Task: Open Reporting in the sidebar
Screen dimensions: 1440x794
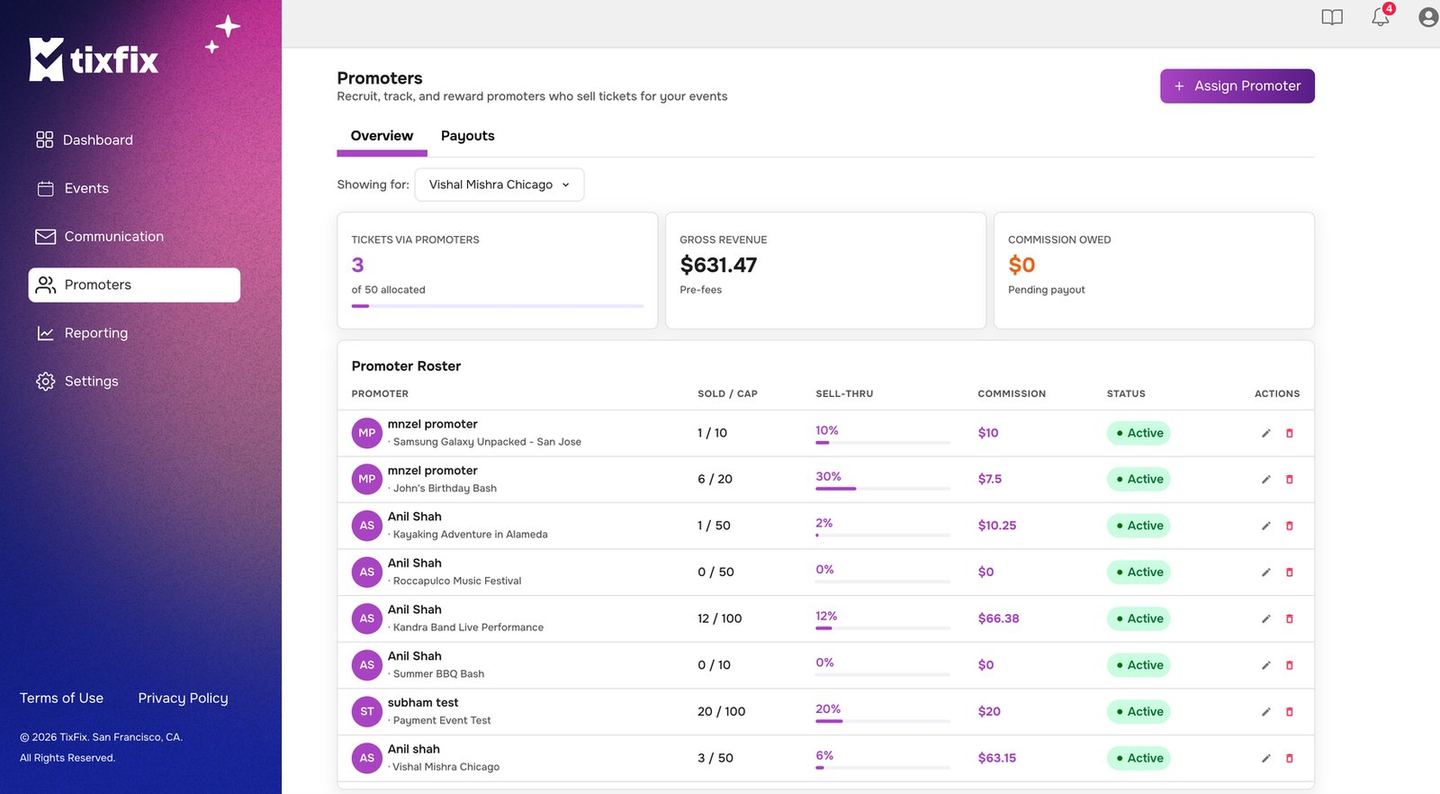Action: [x=134, y=333]
